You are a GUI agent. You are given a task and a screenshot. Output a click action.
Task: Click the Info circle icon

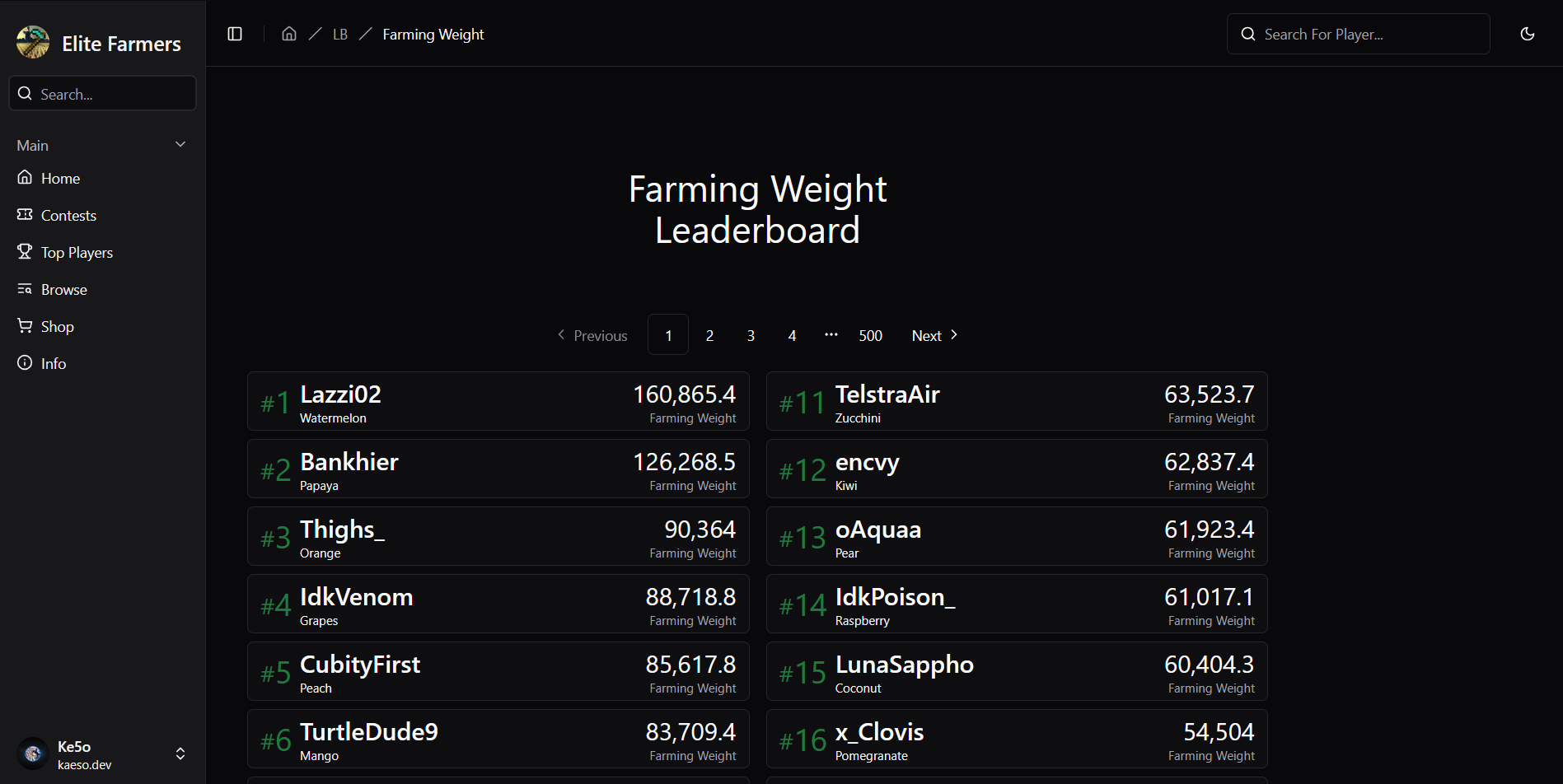[x=25, y=362]
